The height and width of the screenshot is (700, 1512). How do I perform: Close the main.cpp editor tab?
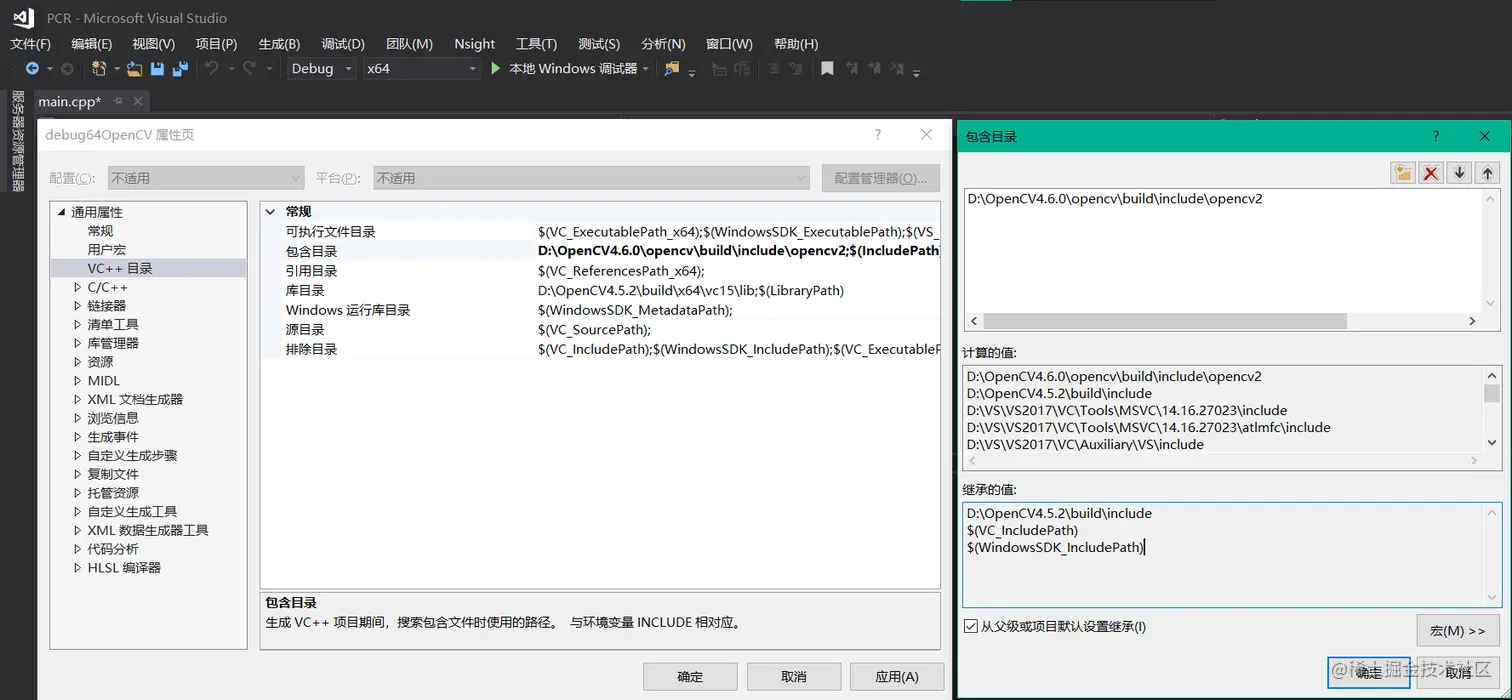(138, 101)
